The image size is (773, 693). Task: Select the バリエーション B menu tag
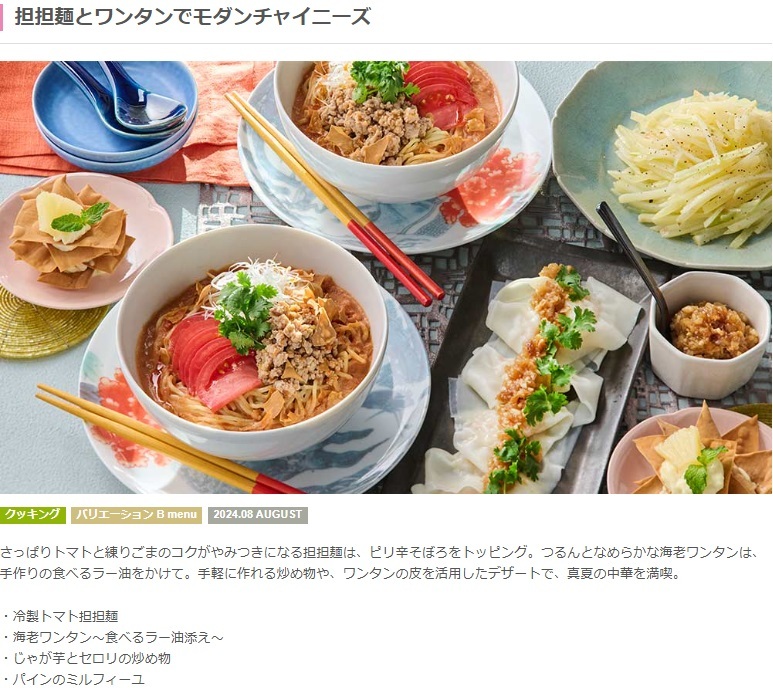(x=137, y=515)
